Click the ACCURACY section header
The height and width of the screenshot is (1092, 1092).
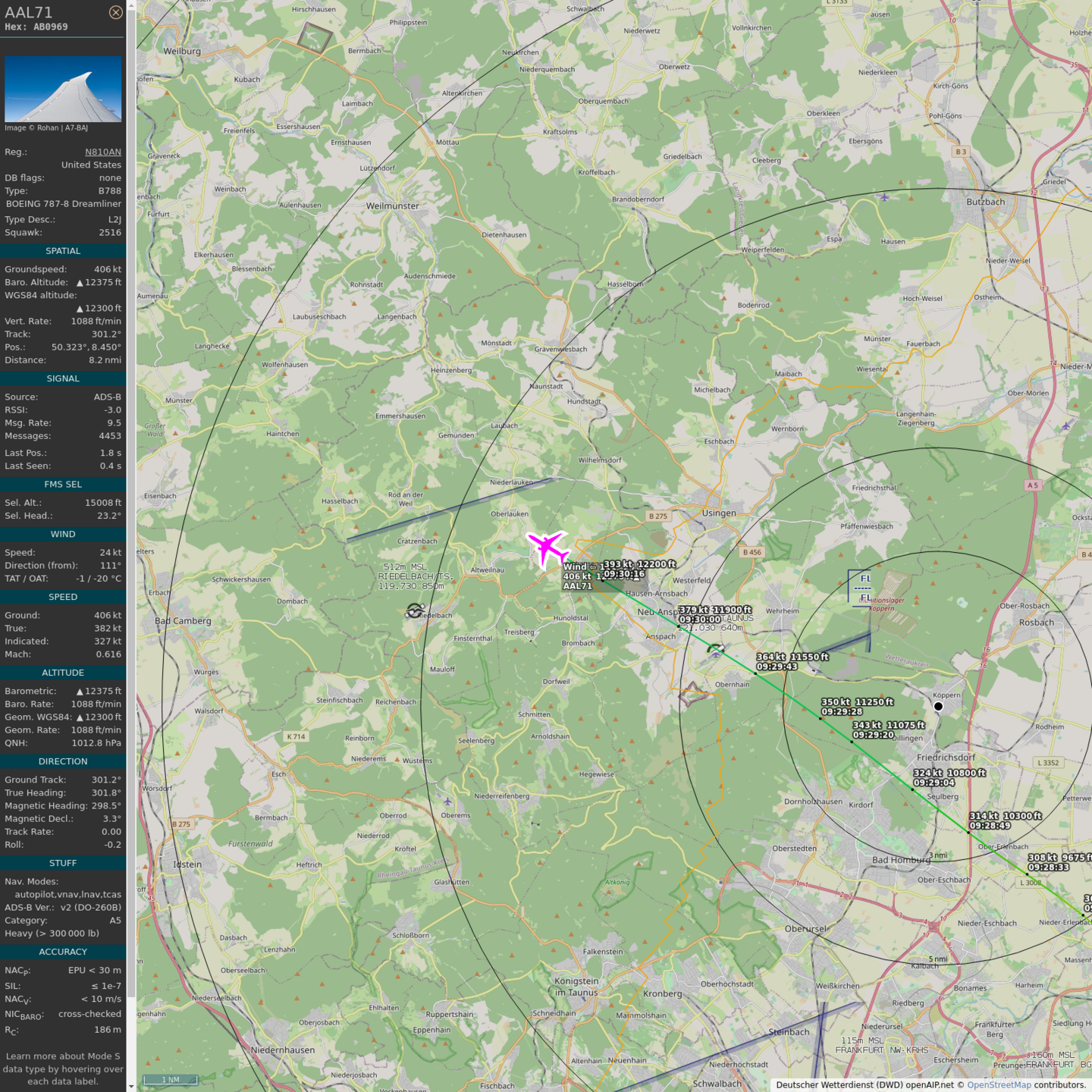pos(63,952)
